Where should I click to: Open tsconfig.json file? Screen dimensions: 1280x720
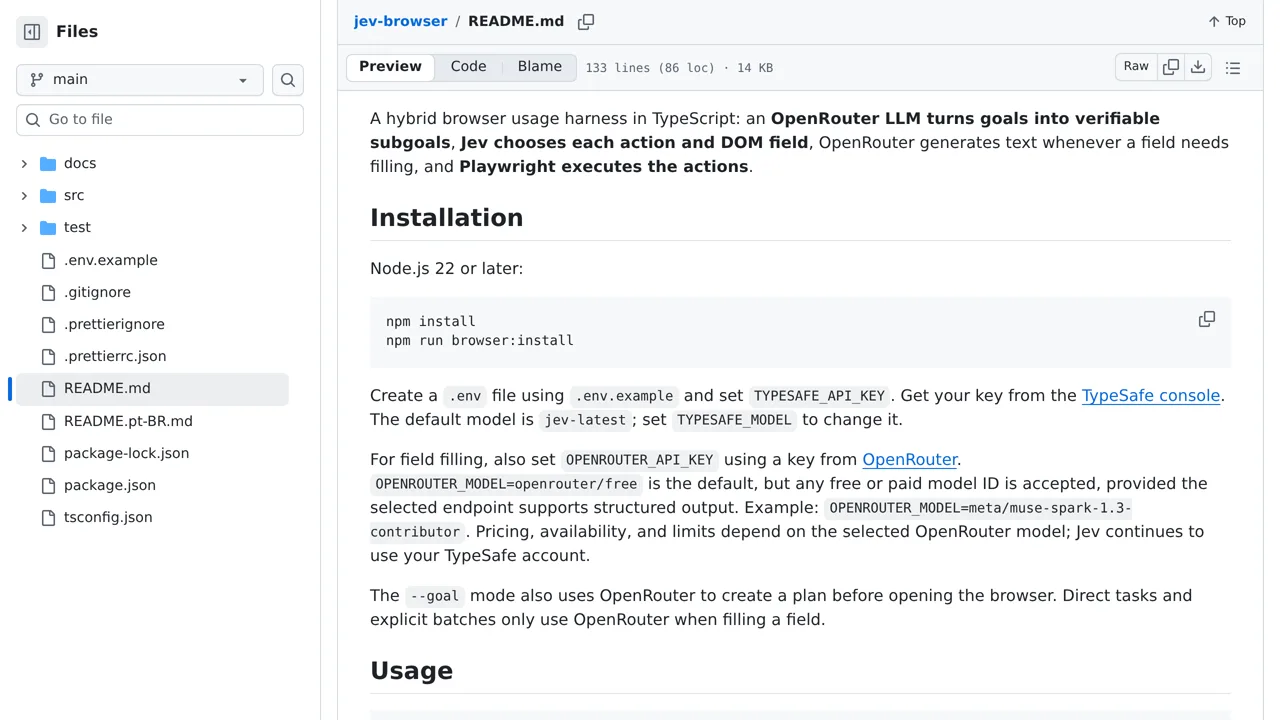coord(108,517)
